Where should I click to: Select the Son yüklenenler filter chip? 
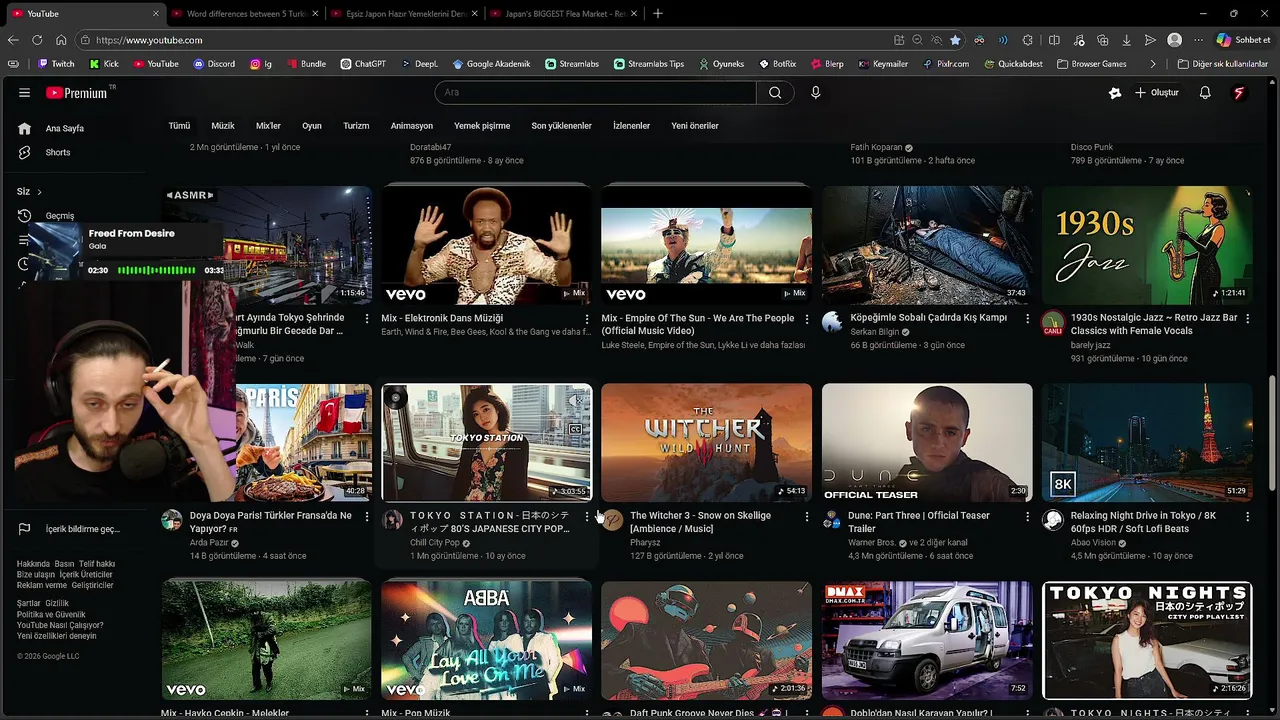(x=561, y=126)
